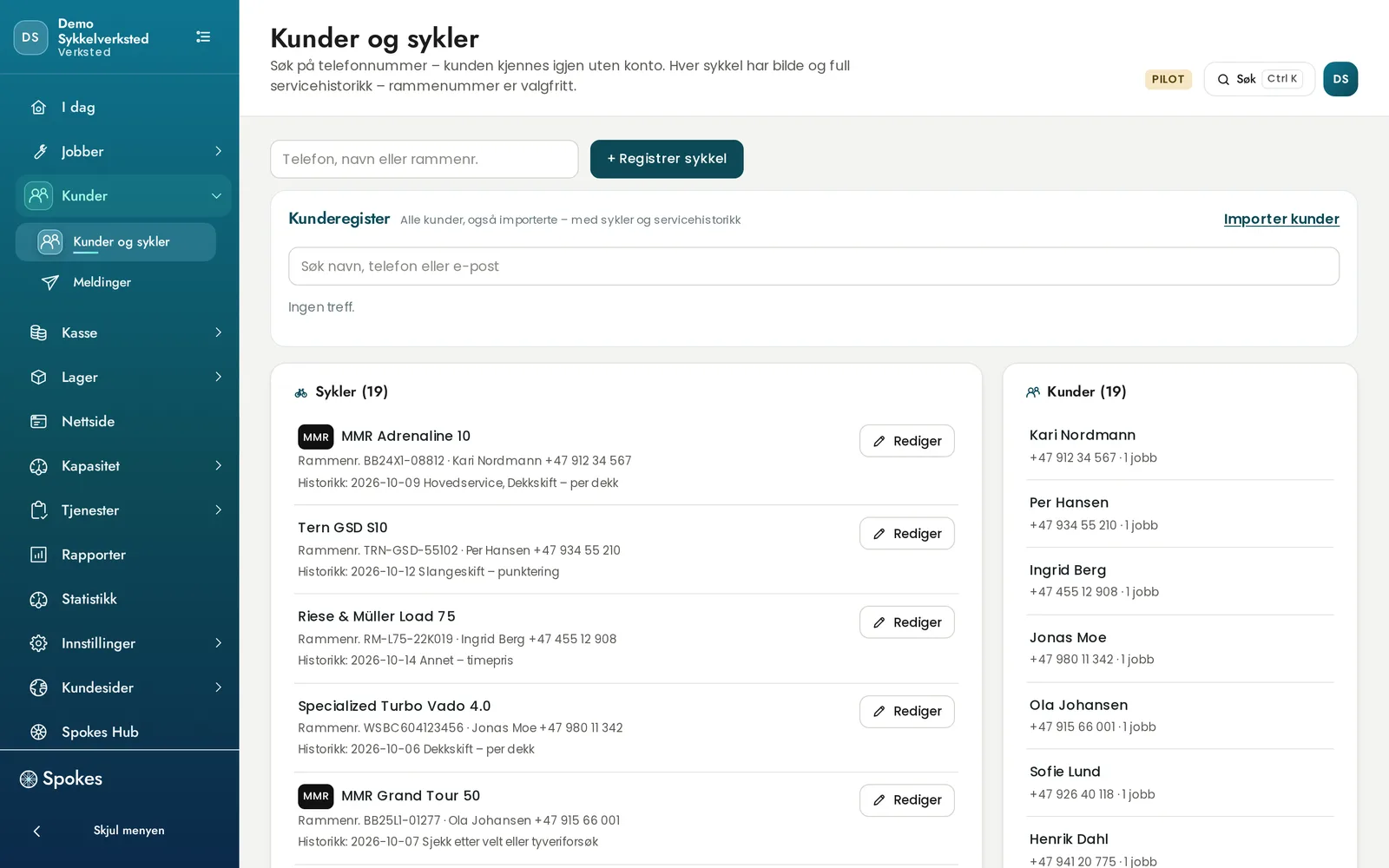1389x868 pixels.
Task: Click the clipboard icon beside Tjenester
Action: (38, 510)
